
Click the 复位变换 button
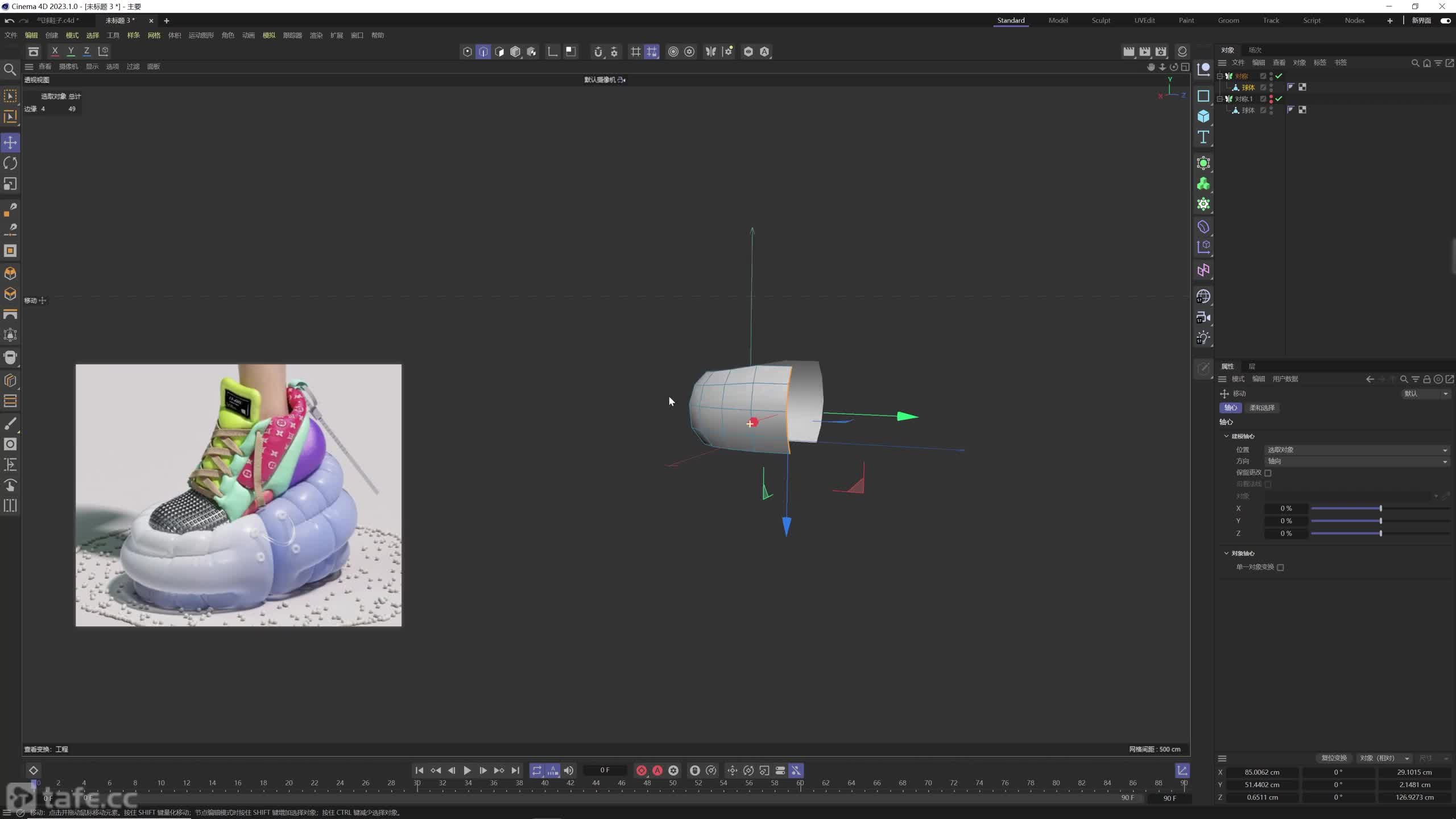pos(1334,758)
